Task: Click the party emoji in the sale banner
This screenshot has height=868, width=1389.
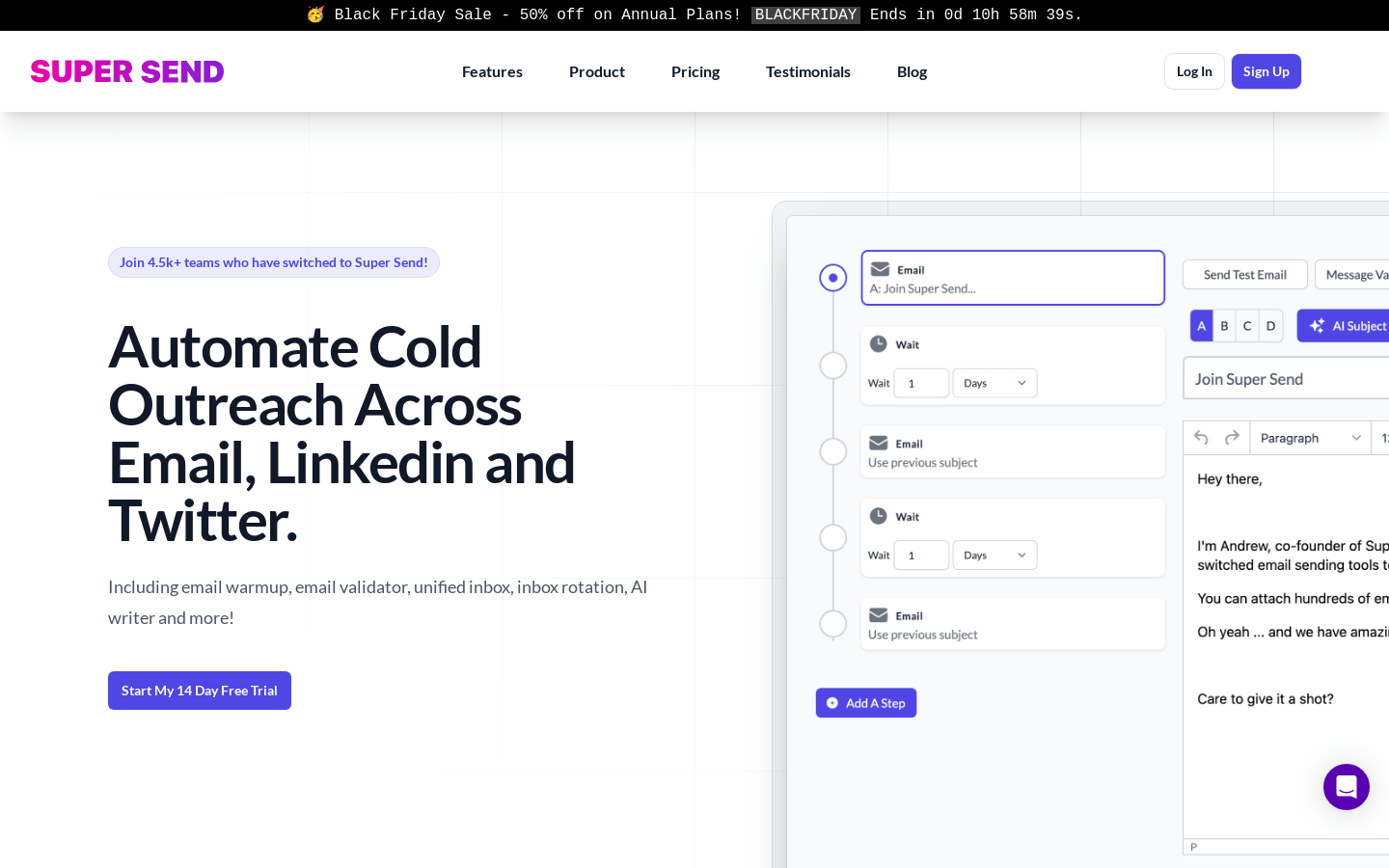Action: pyautogui.click(x=315, y=14)
